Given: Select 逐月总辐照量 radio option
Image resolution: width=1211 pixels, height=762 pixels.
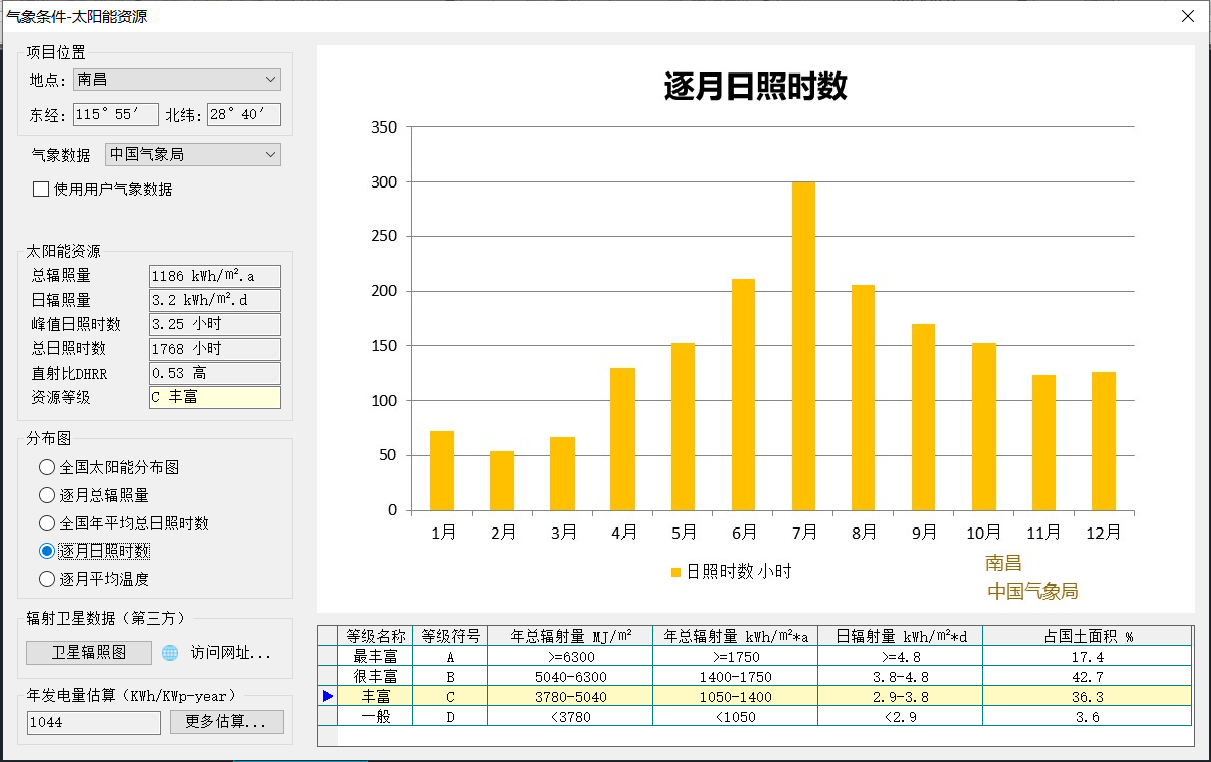Looking at the screenshot, I should coord(46,495).
